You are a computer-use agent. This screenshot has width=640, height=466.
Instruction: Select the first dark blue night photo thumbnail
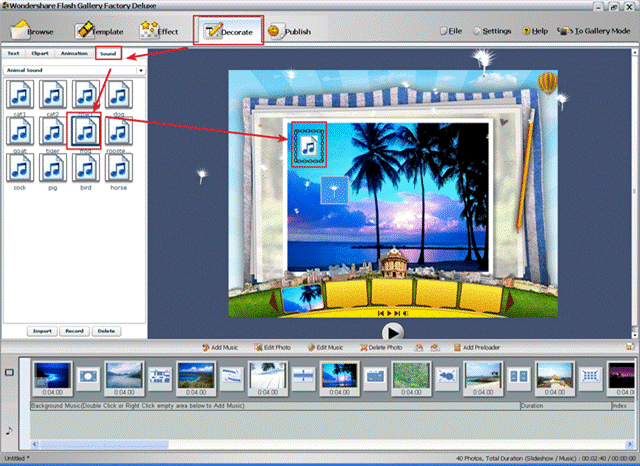point(52,379)
